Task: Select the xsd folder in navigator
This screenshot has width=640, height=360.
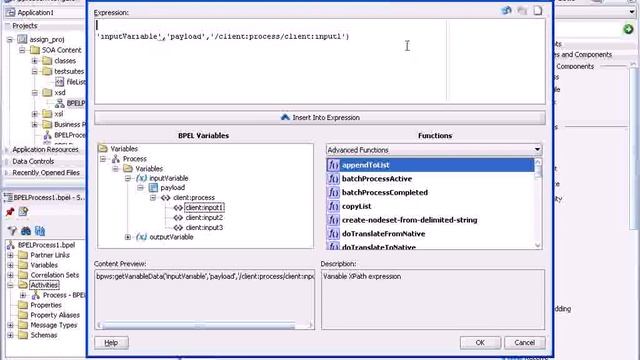Action: pyautogui.click(x=60, y=93)
